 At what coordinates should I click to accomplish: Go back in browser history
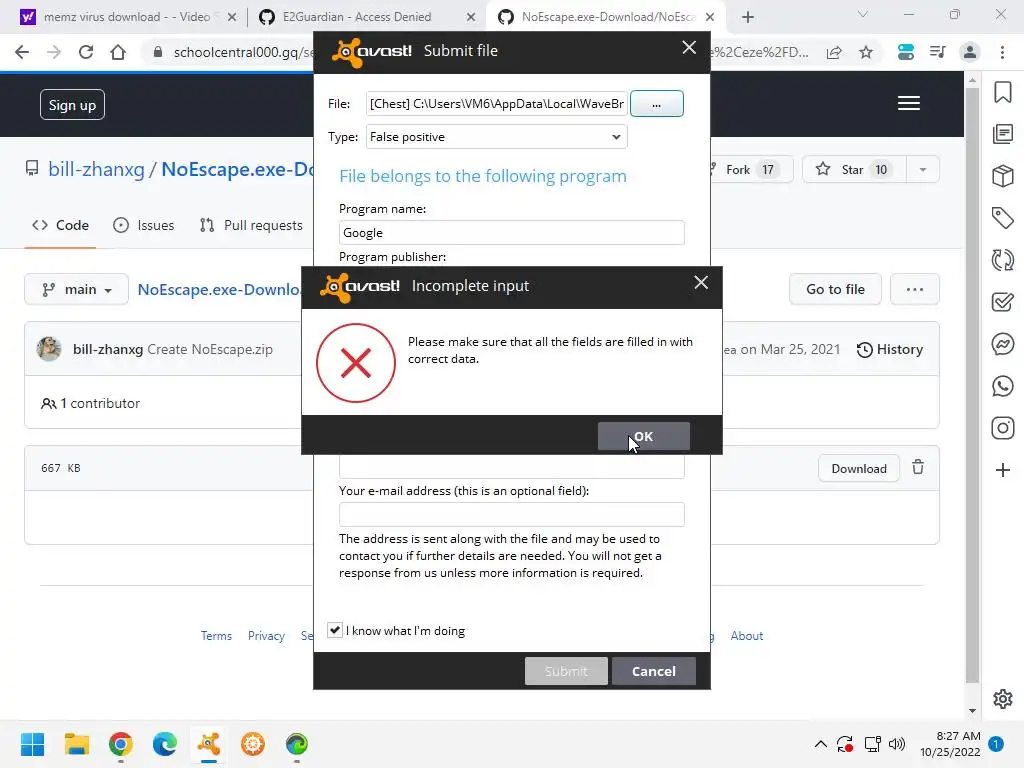click(x=22, y=52)
